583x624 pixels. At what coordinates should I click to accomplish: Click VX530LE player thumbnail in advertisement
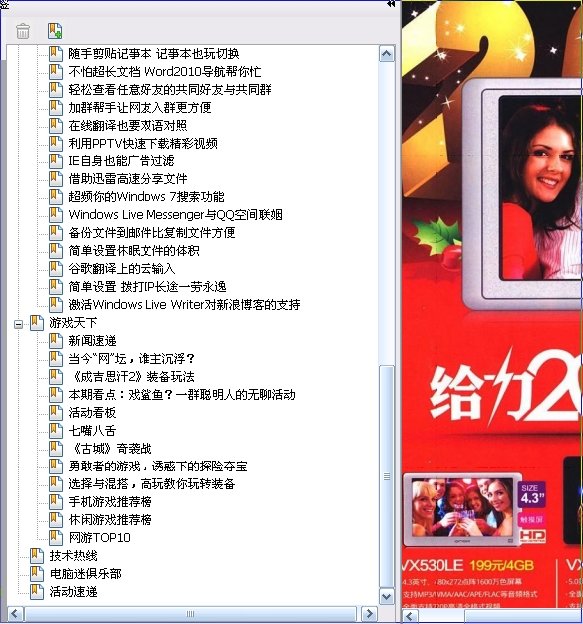[462, 509]
